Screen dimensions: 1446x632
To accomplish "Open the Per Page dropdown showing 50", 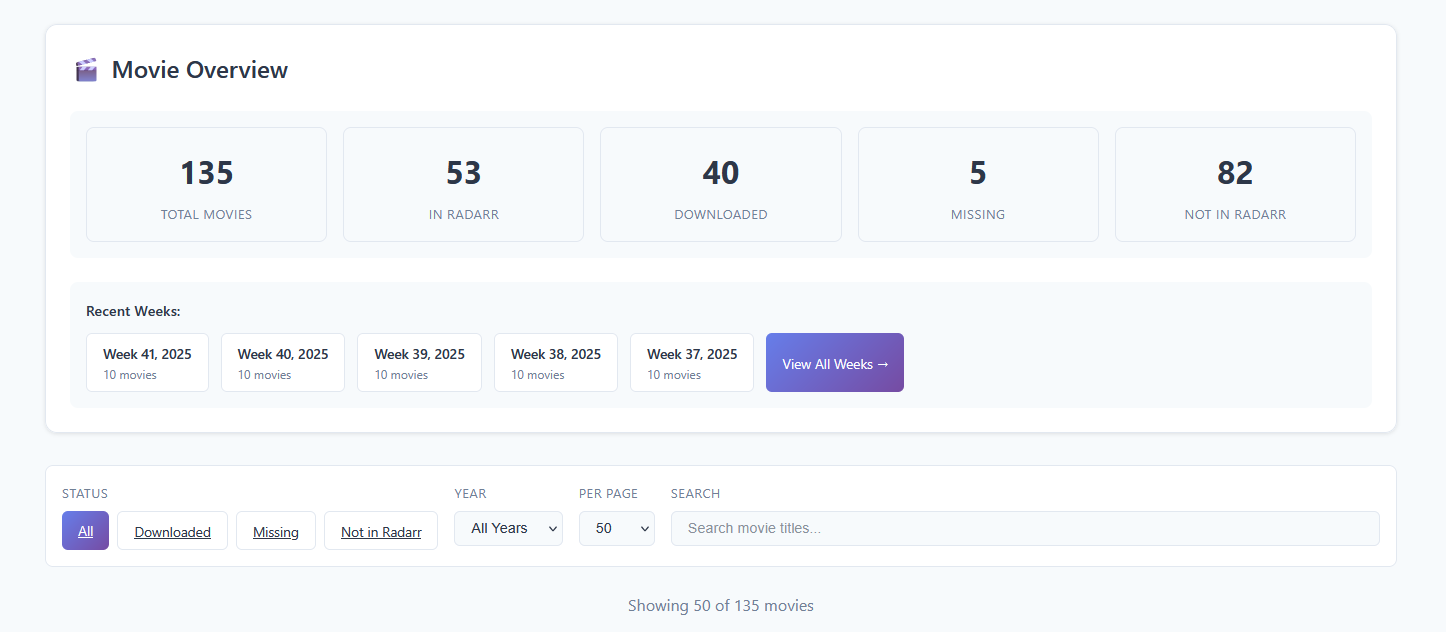I will 616,529.
